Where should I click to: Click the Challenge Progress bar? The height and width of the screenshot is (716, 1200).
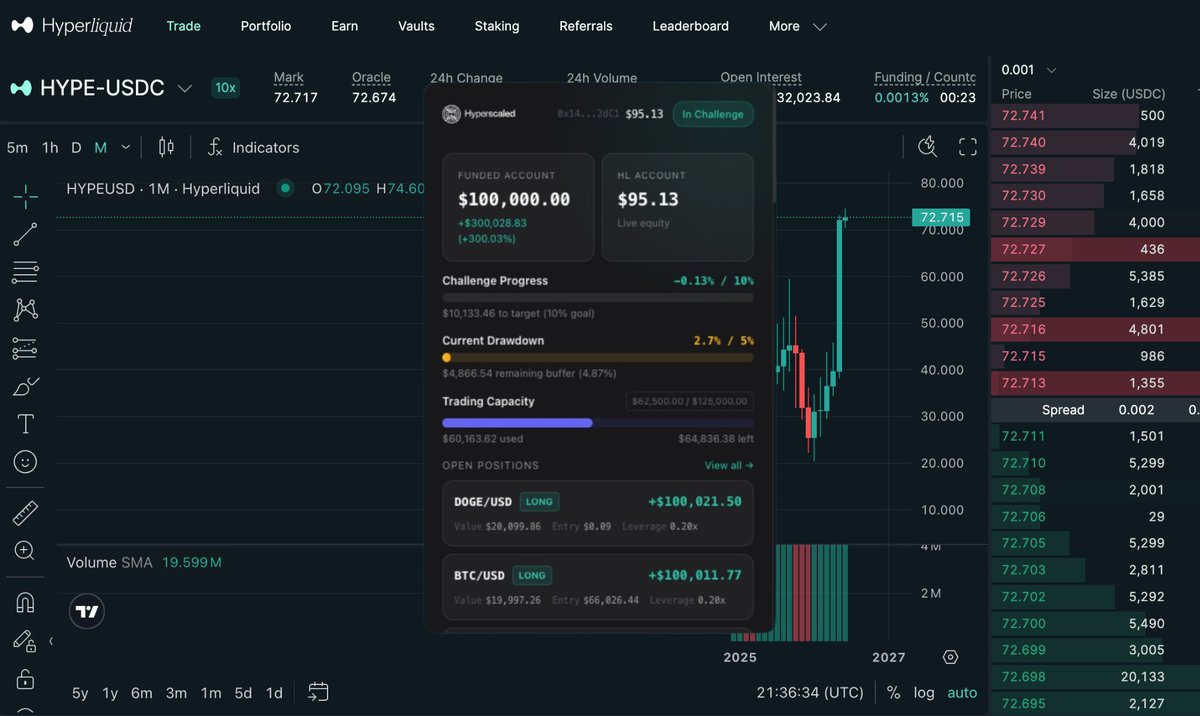coord(598,297)
